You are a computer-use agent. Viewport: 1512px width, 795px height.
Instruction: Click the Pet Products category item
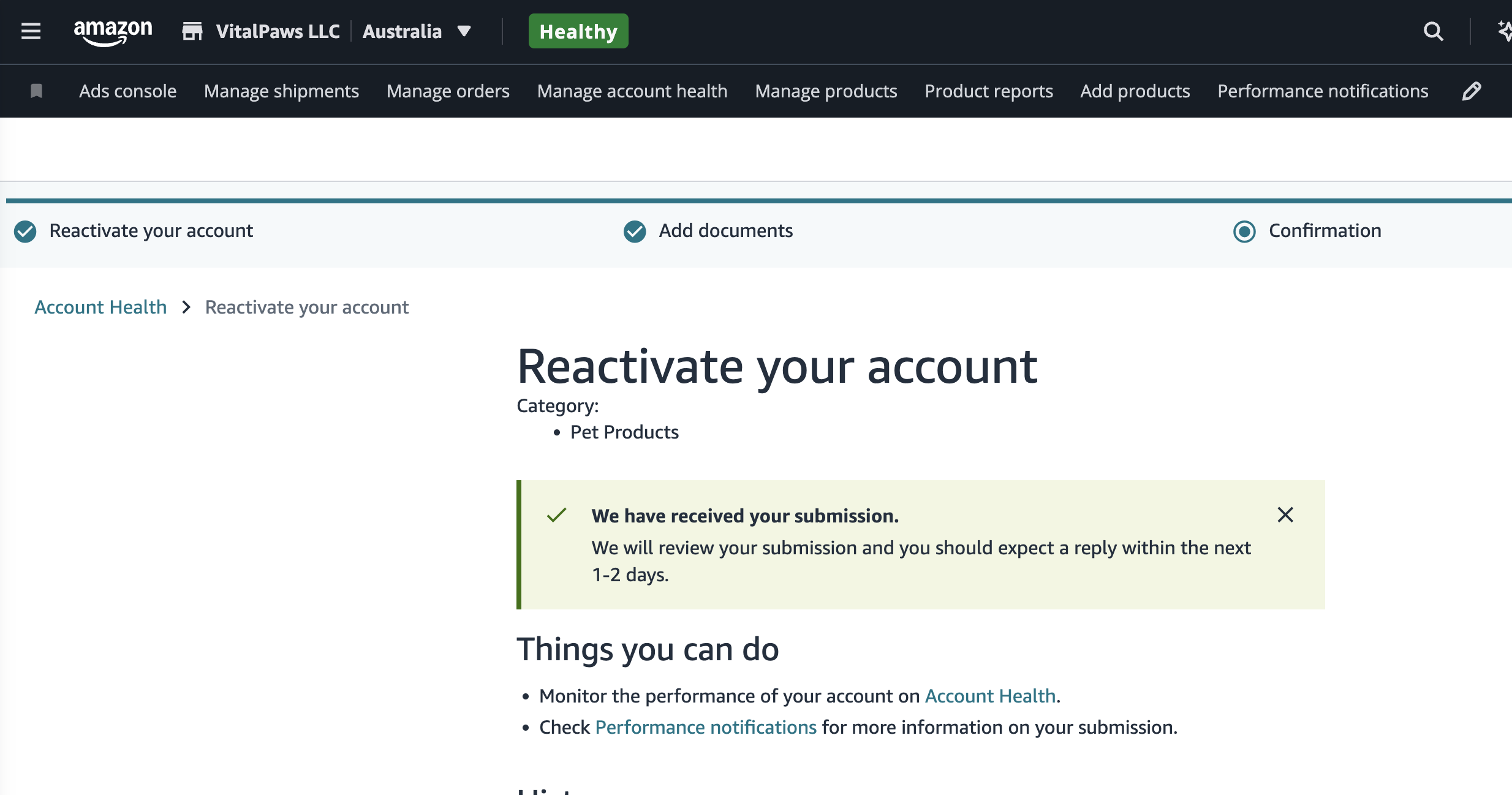624,432
